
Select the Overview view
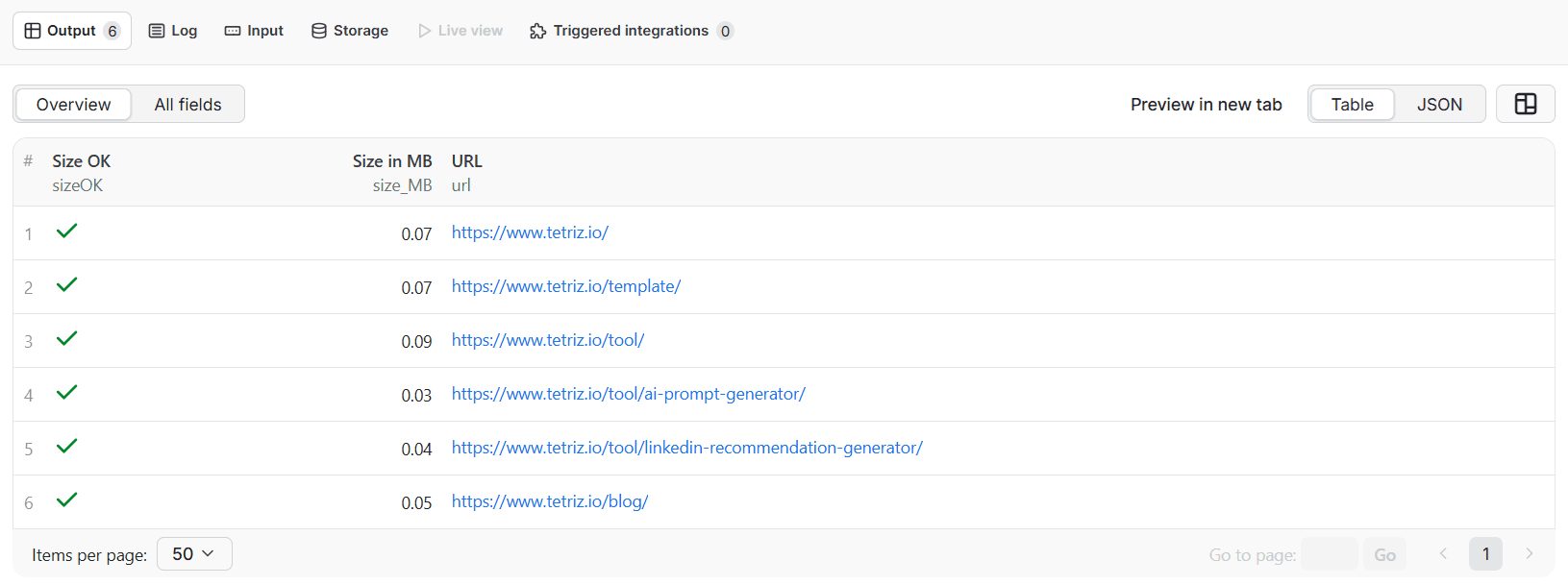(73, 104)
